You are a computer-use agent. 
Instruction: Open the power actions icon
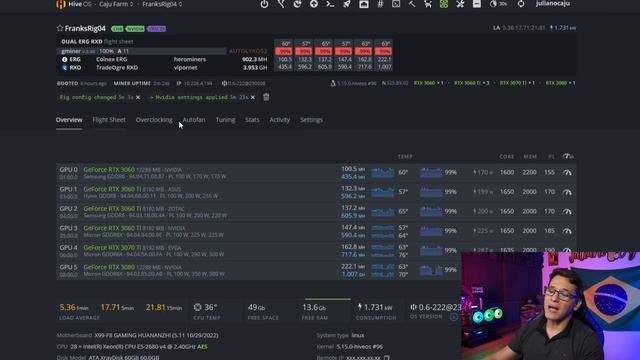tap(264, 4)
